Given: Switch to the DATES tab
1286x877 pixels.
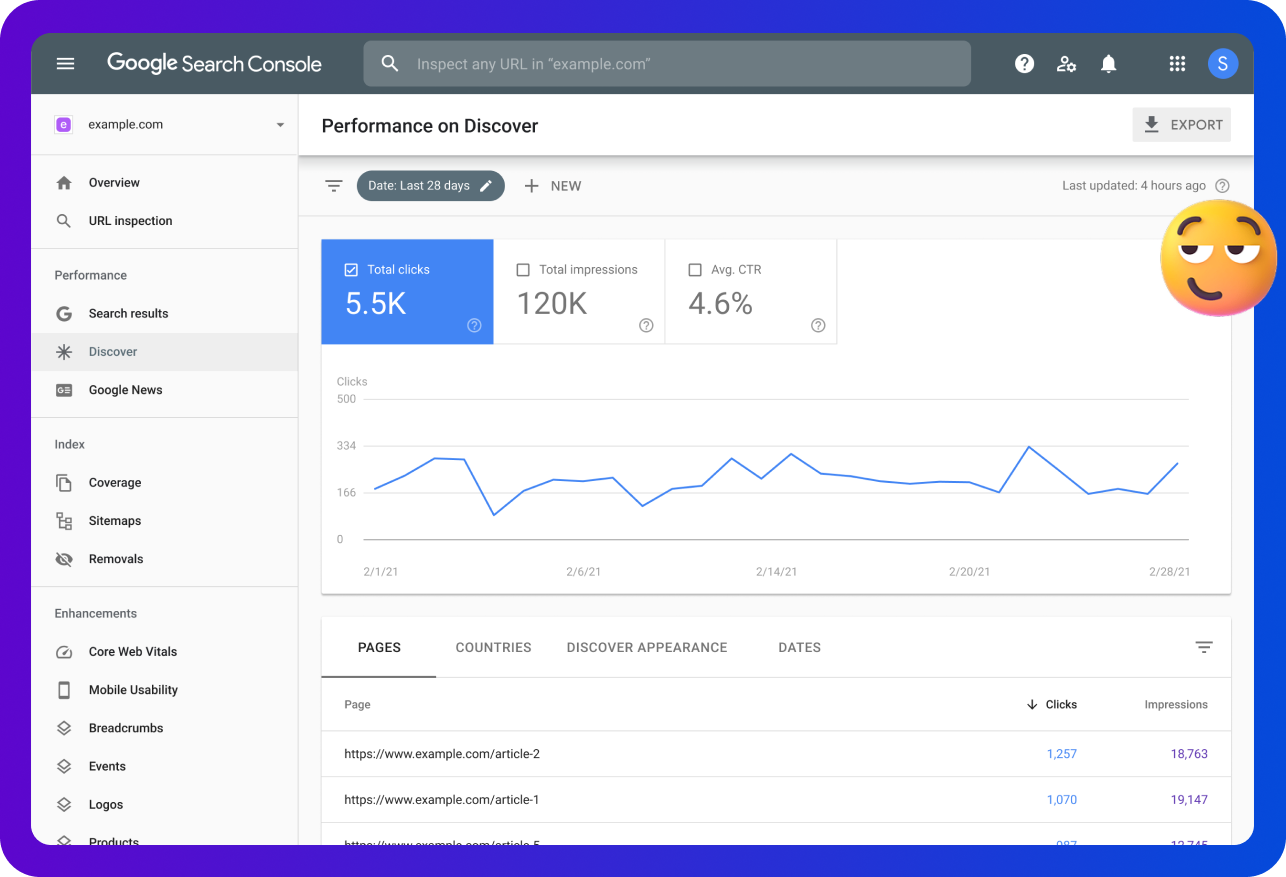Looking at the screenshot, I should click(x=800, y=648).
